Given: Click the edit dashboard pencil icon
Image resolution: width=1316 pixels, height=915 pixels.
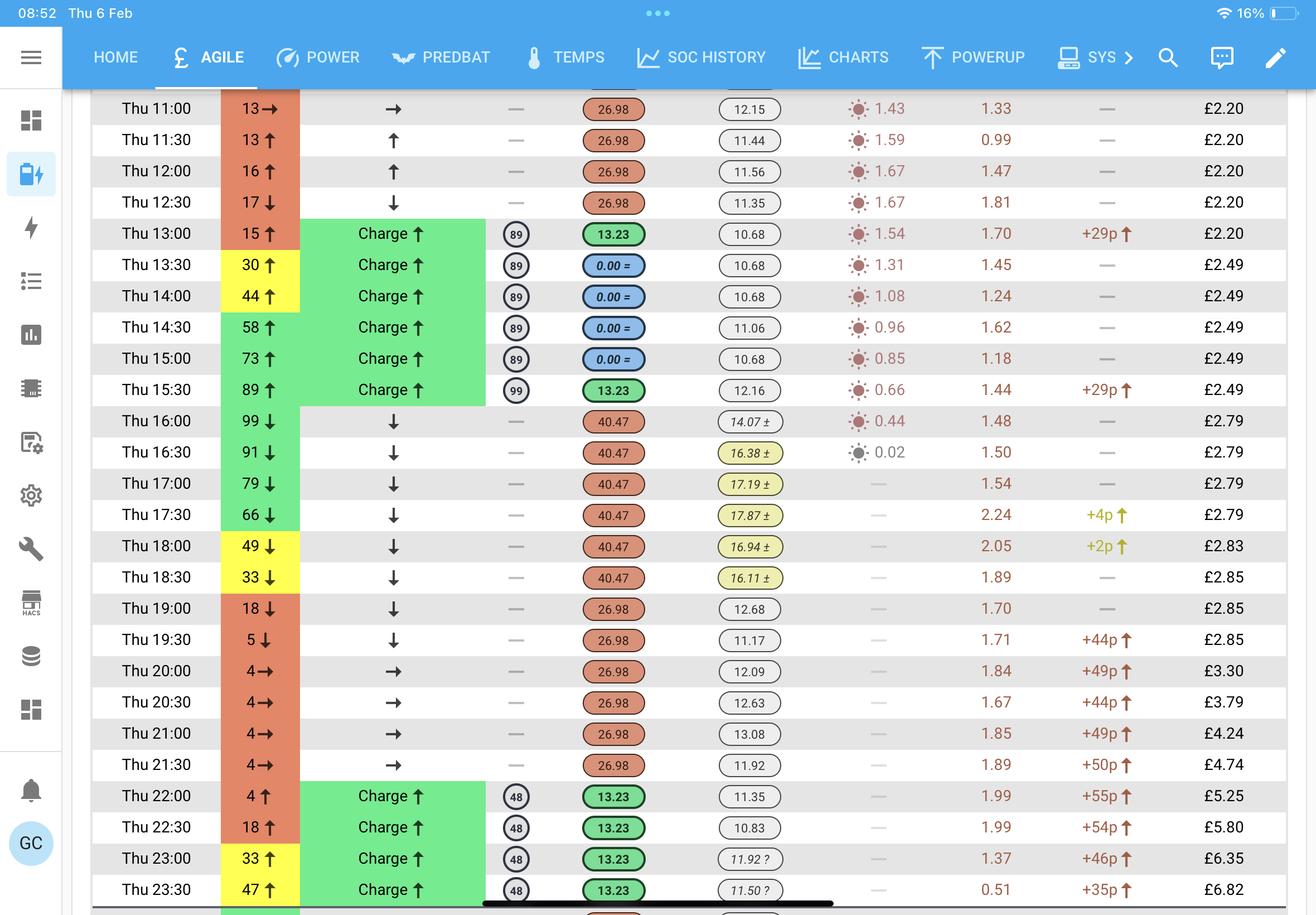Looking at the screenshot, I should pos(1275,57).
